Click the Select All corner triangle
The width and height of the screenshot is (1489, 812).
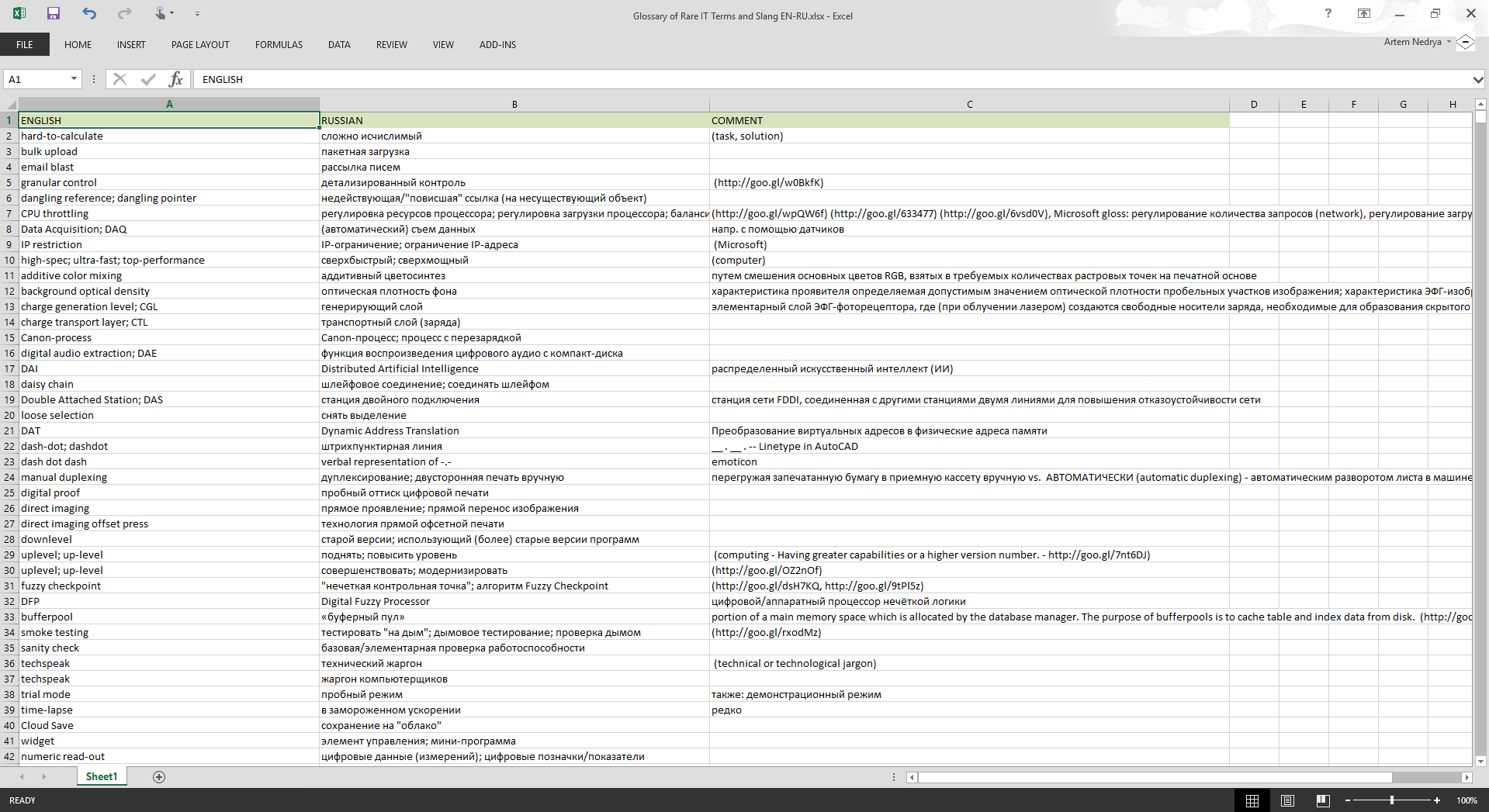[x=10, y=104]
